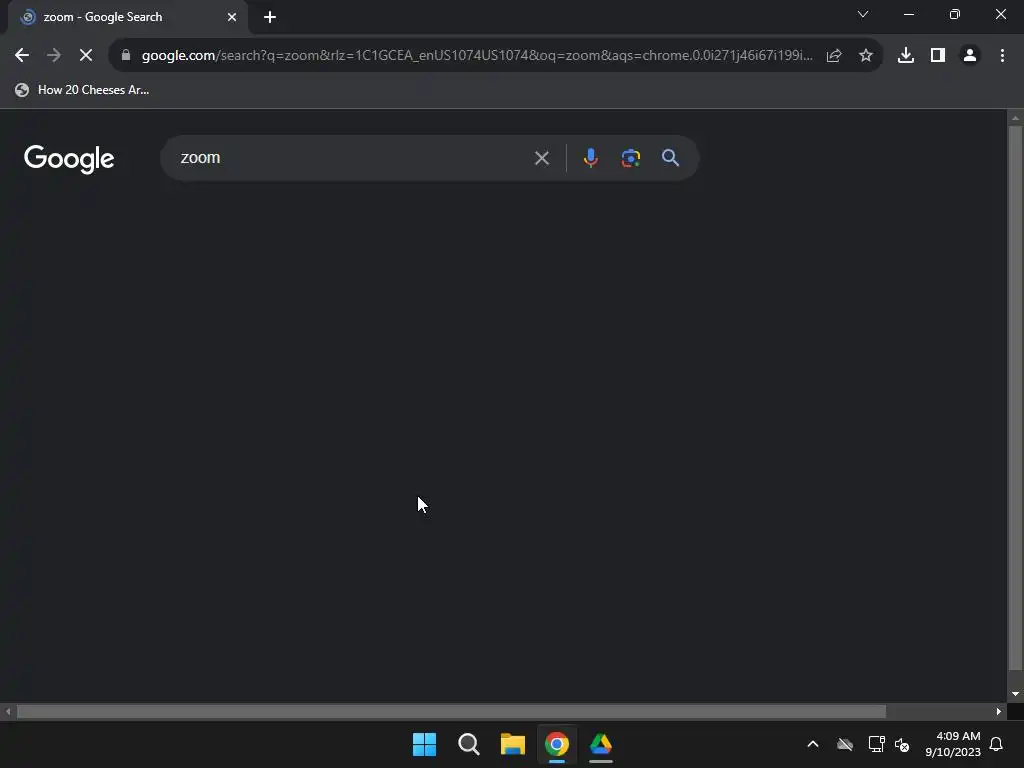
Task: Open the Windows Start menu
Action: coord(424,744)
